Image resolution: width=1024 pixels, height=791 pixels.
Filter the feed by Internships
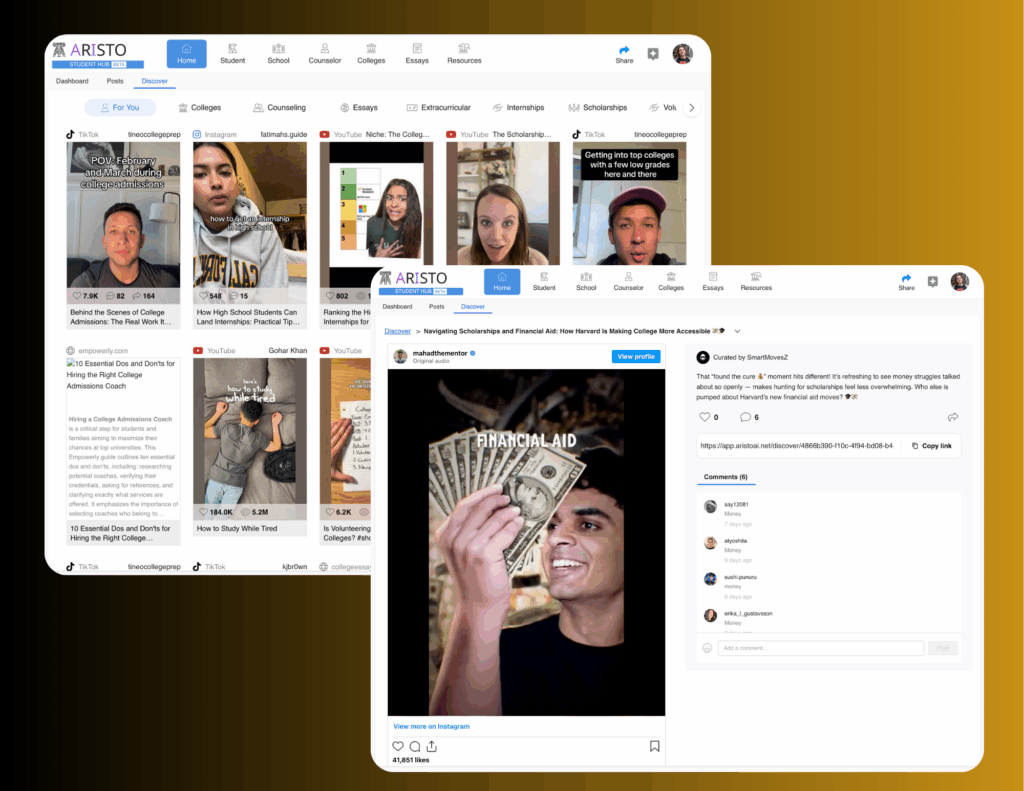pos(519,108)
